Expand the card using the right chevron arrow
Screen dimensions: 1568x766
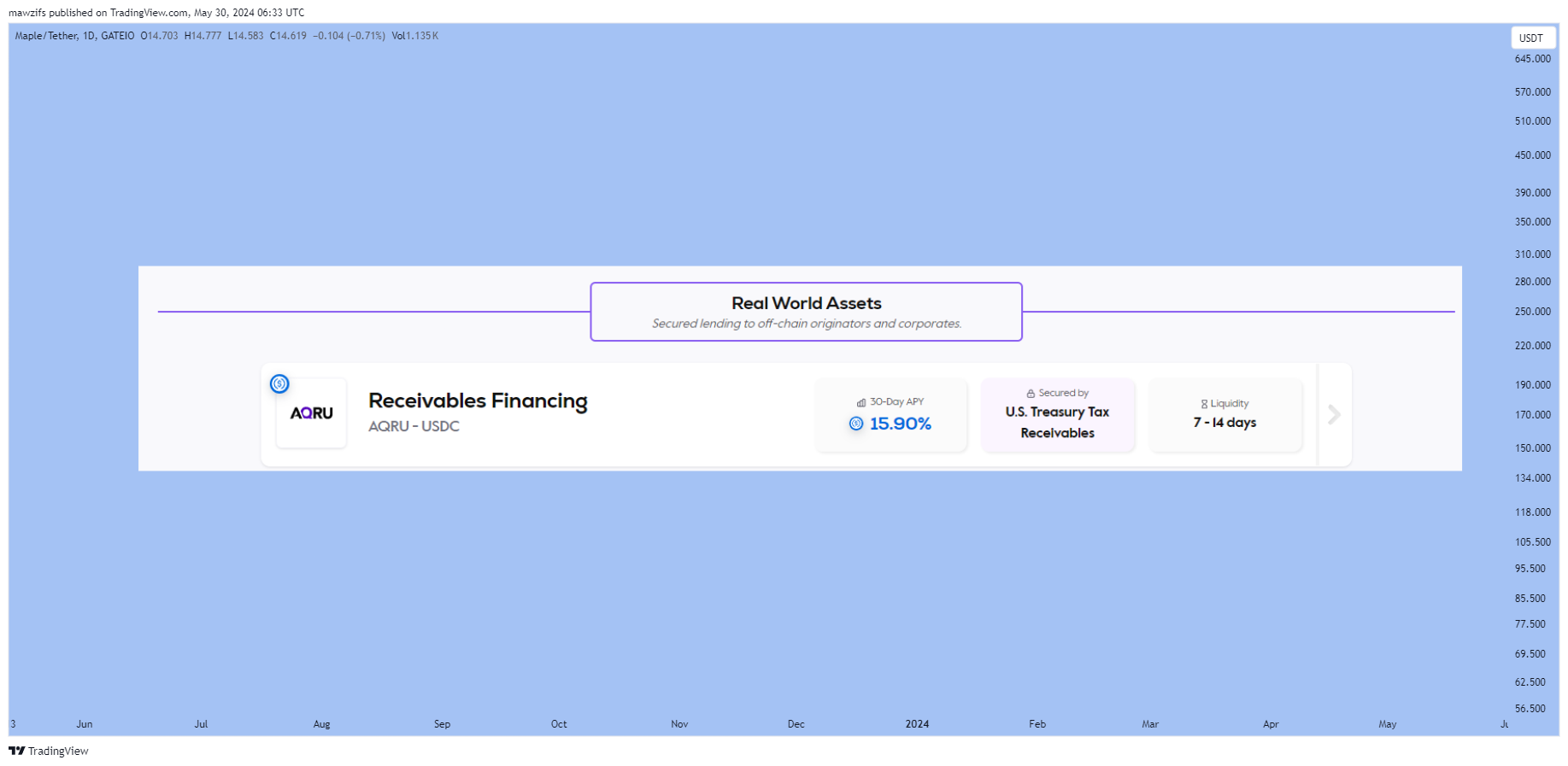point(1334,415)
